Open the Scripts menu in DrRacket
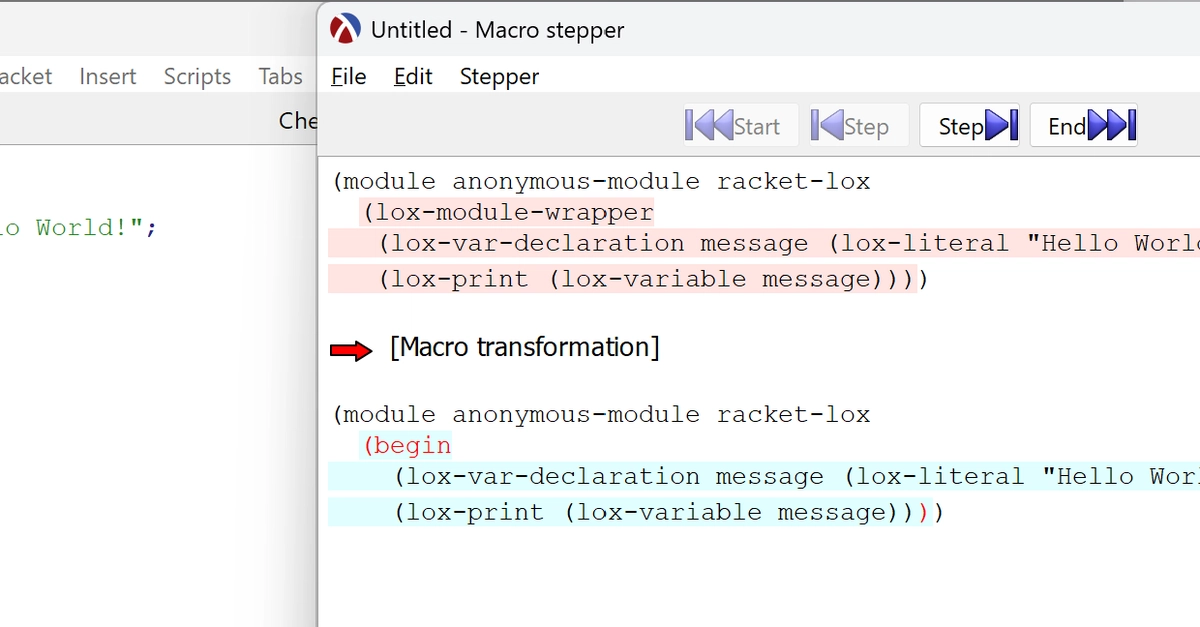Screen dimensions: 1200x627 [x=197, y=77]
